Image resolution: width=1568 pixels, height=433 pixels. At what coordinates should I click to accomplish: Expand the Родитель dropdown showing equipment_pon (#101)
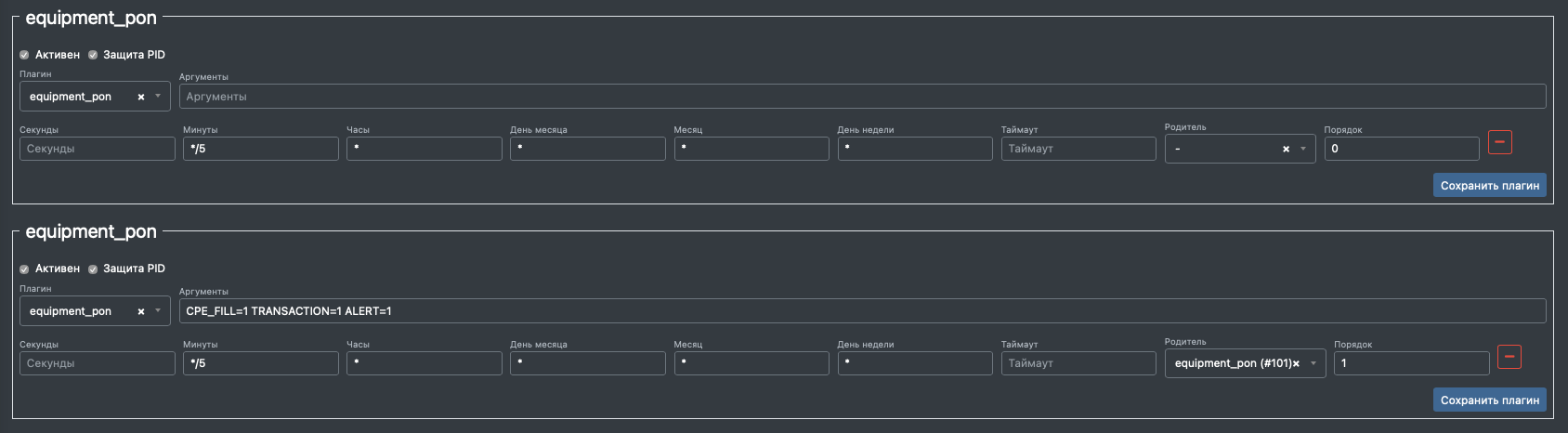(x=1313, y=363)
